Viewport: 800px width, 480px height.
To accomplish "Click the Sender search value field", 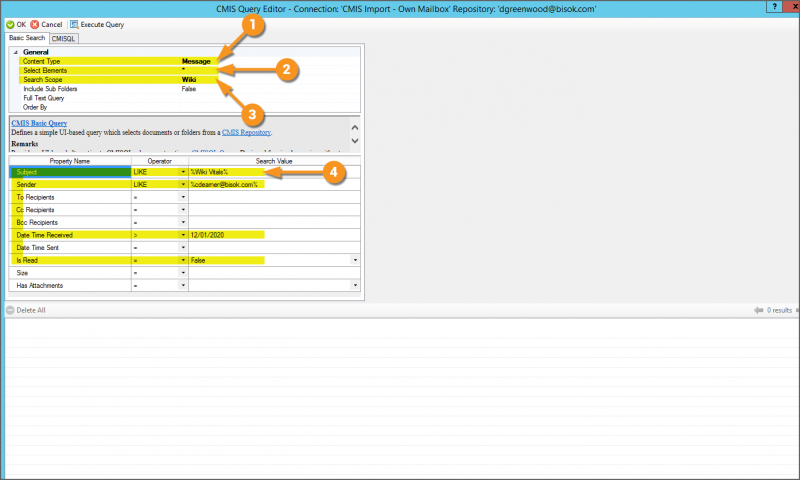I will (274, 185).
